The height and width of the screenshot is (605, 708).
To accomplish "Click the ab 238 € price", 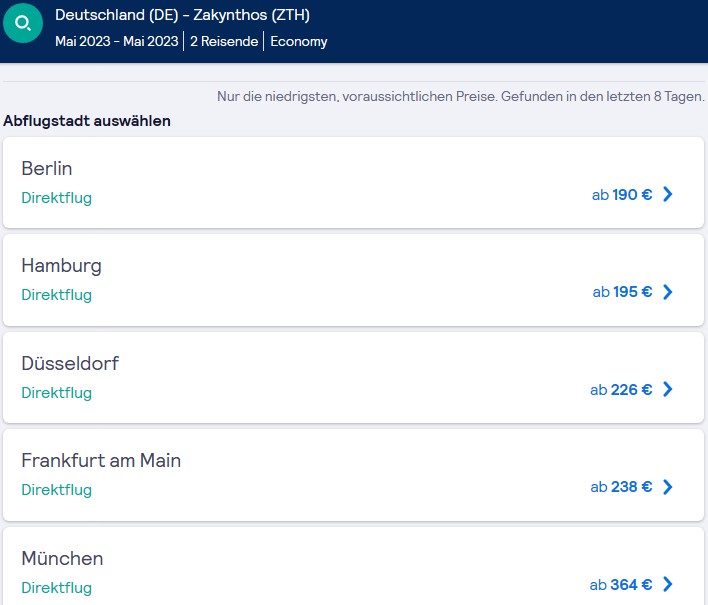I will [621, 487].
